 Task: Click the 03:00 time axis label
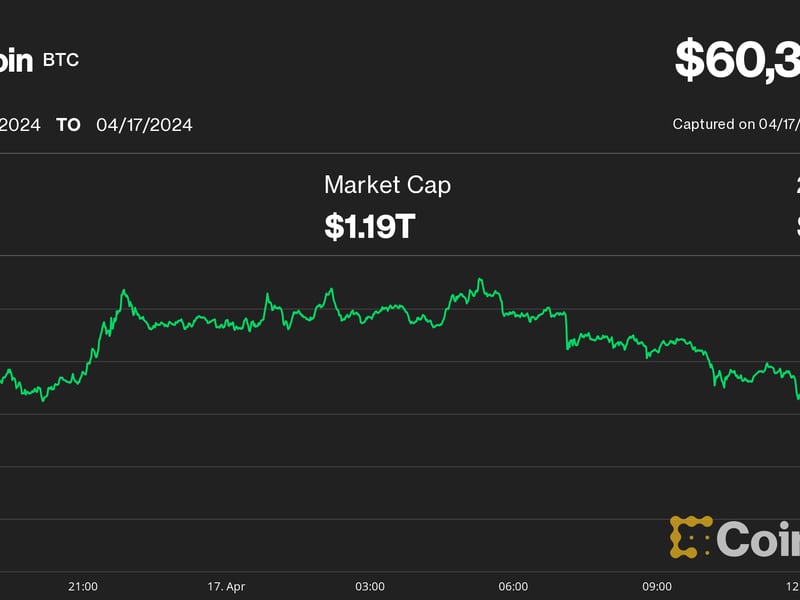370,586
